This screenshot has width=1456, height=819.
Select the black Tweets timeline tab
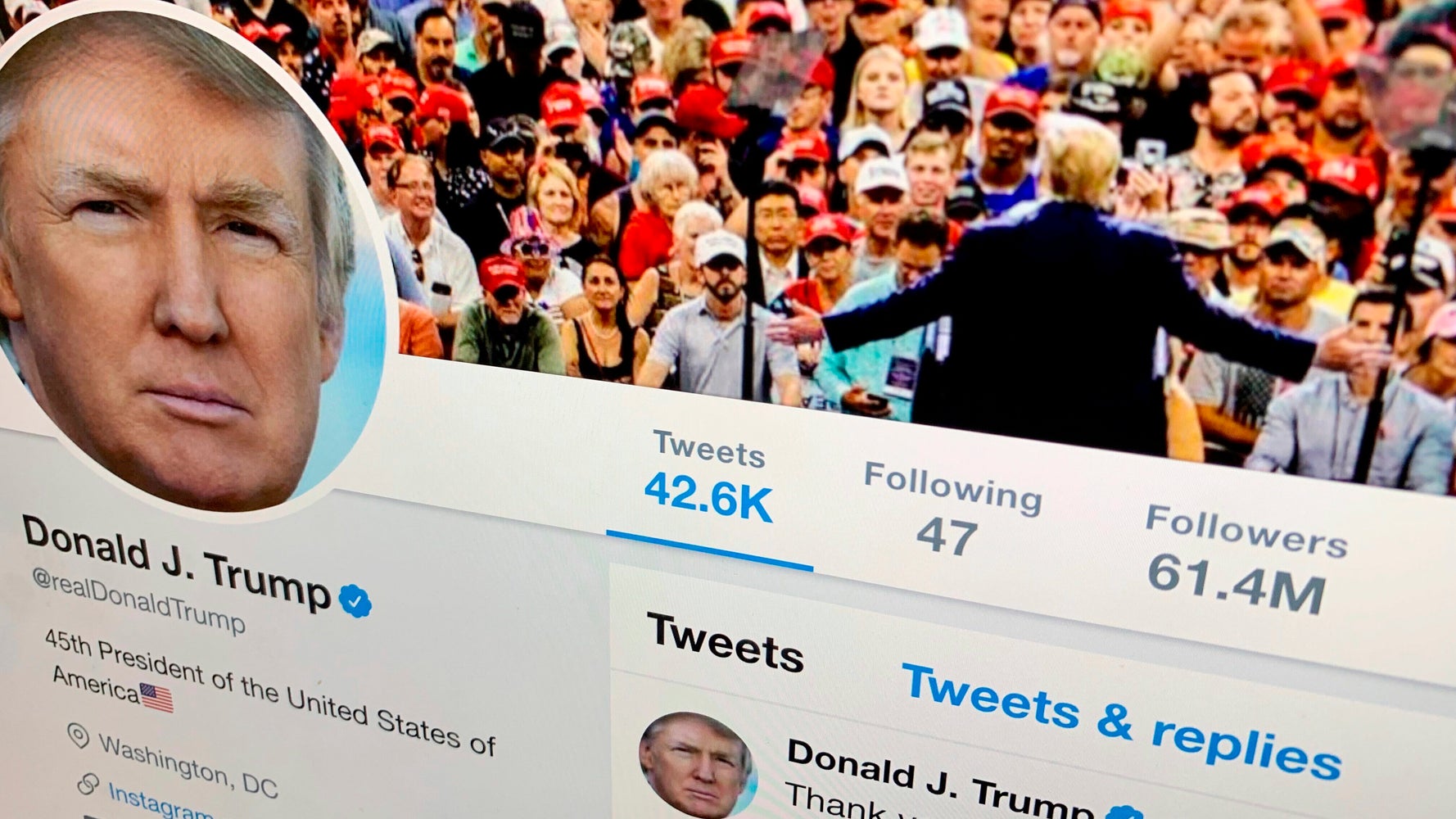tap(725, 643)
